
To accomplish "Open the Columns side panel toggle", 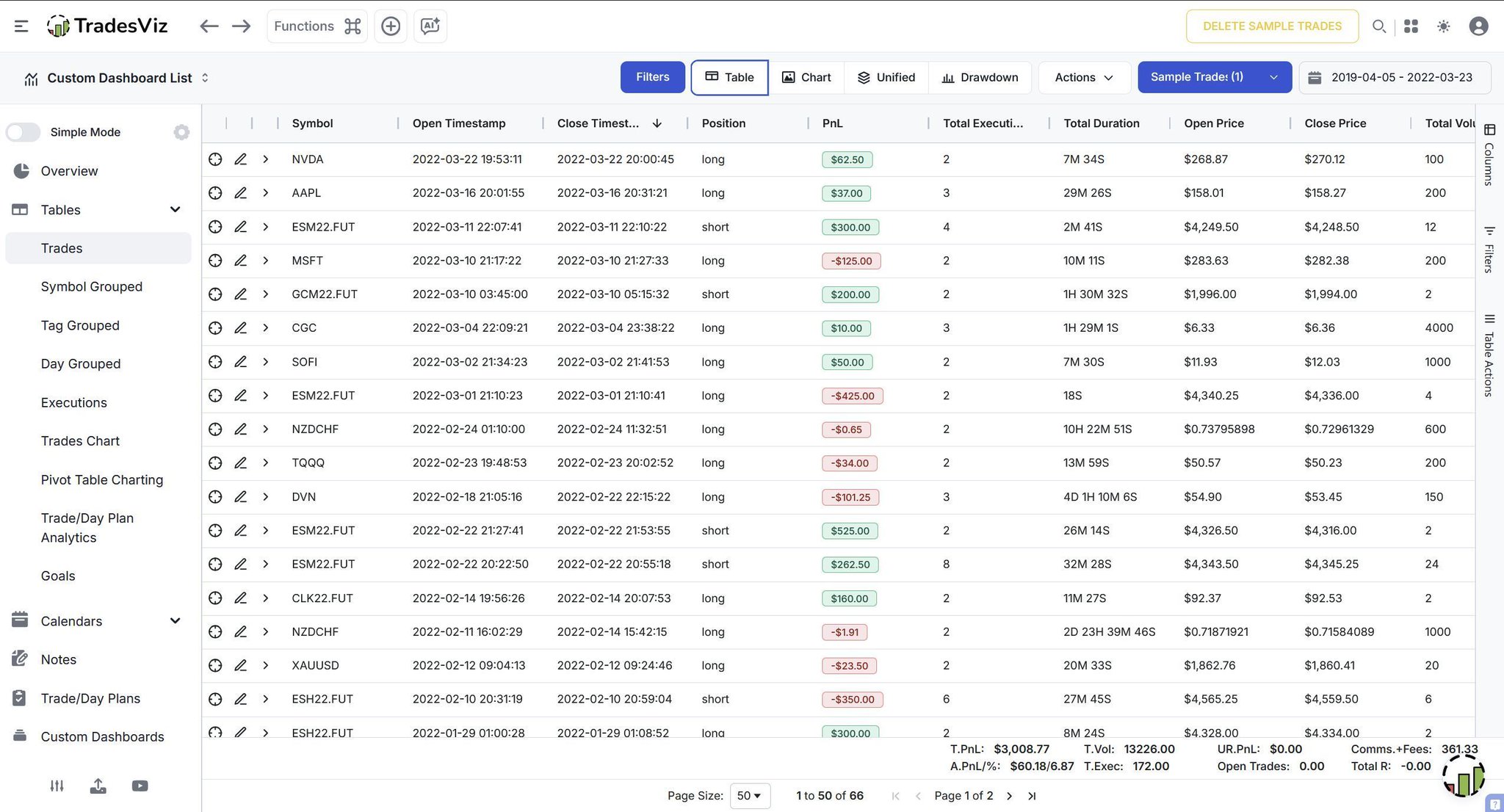I will (1489, 154).
